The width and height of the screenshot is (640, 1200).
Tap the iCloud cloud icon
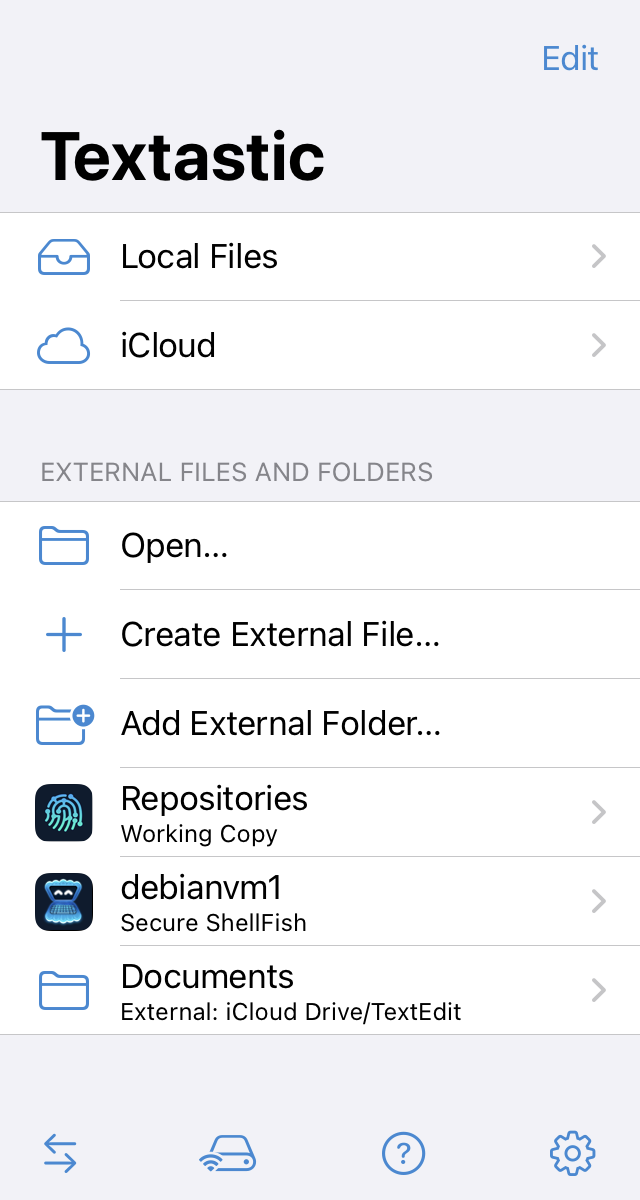[x=64, y=346]
